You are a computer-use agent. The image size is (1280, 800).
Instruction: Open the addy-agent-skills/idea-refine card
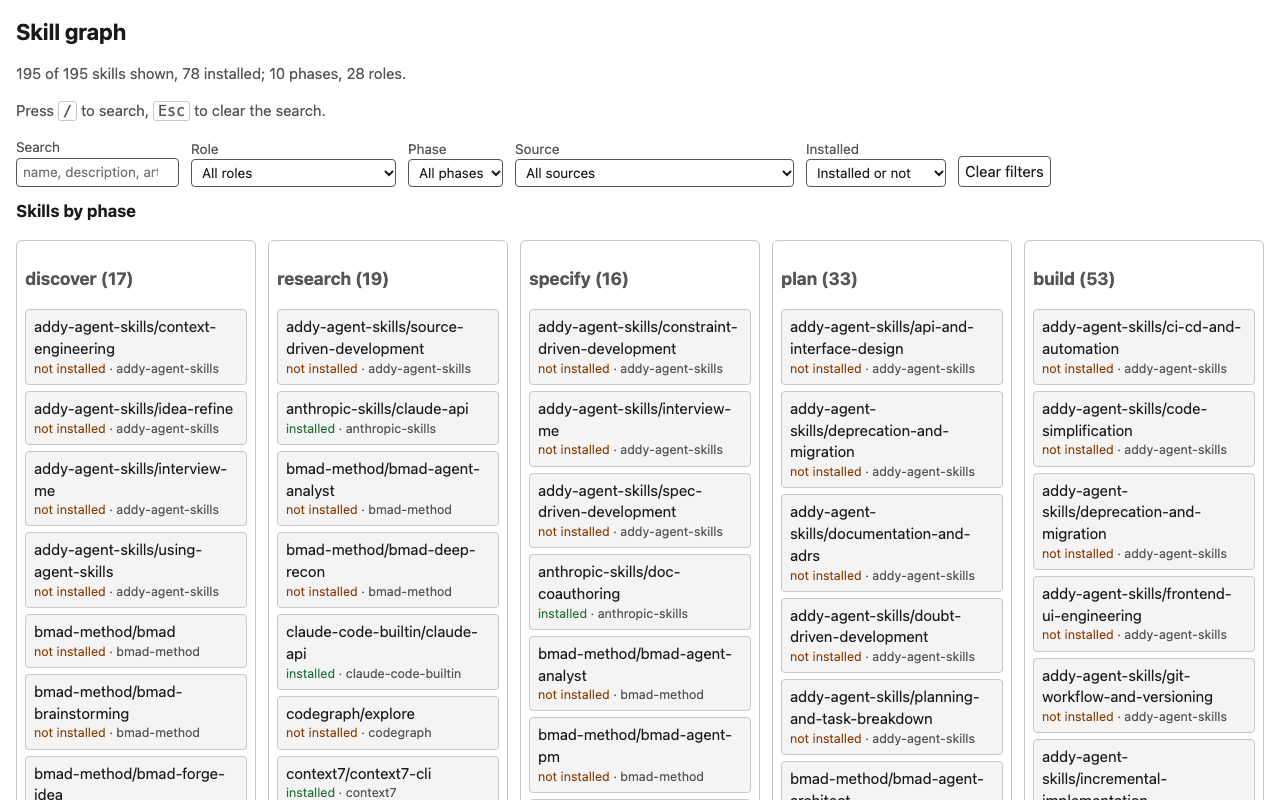coord(136,418)
